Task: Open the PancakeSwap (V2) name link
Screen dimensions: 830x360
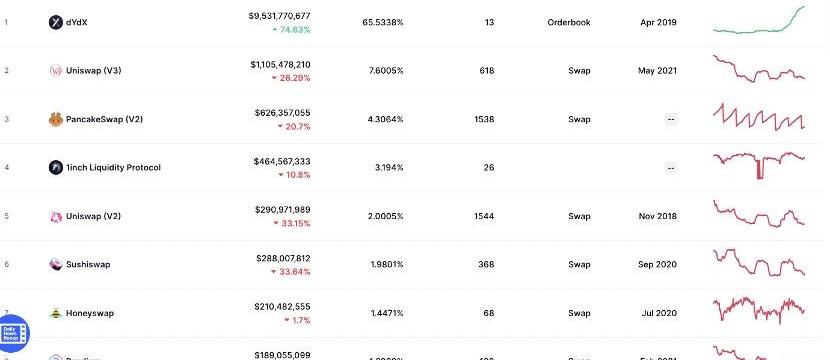Action: click(104, 119)
